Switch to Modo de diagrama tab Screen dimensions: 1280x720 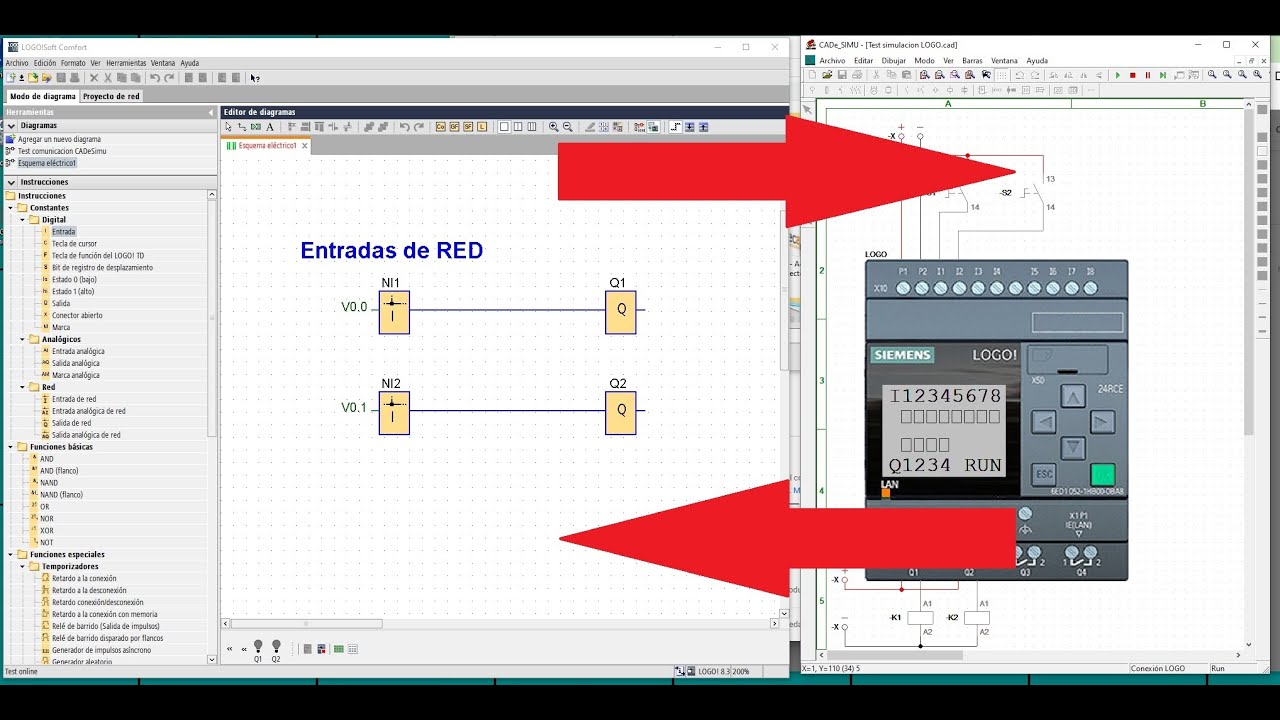[x=42, y=96]
